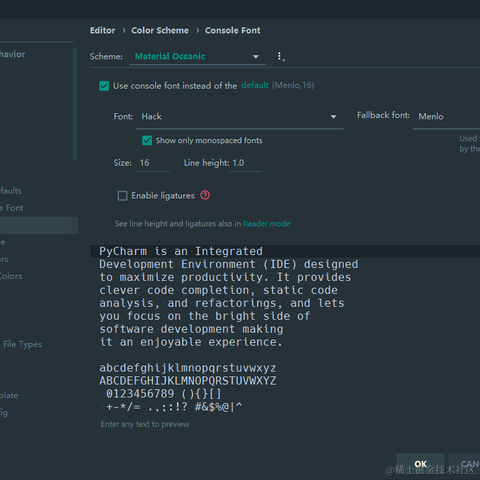
Task: Click inside the font preview text area
Action: (285, 340)
